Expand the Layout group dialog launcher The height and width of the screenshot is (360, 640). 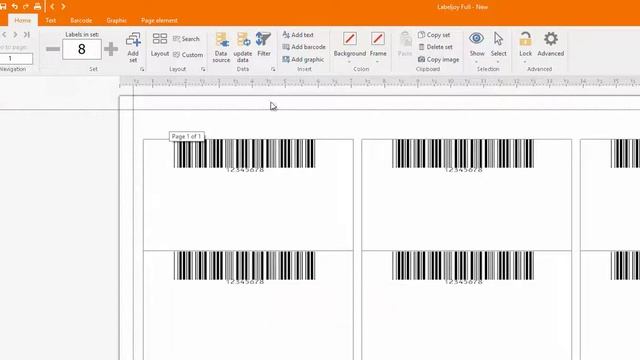[x=203, y=69]
